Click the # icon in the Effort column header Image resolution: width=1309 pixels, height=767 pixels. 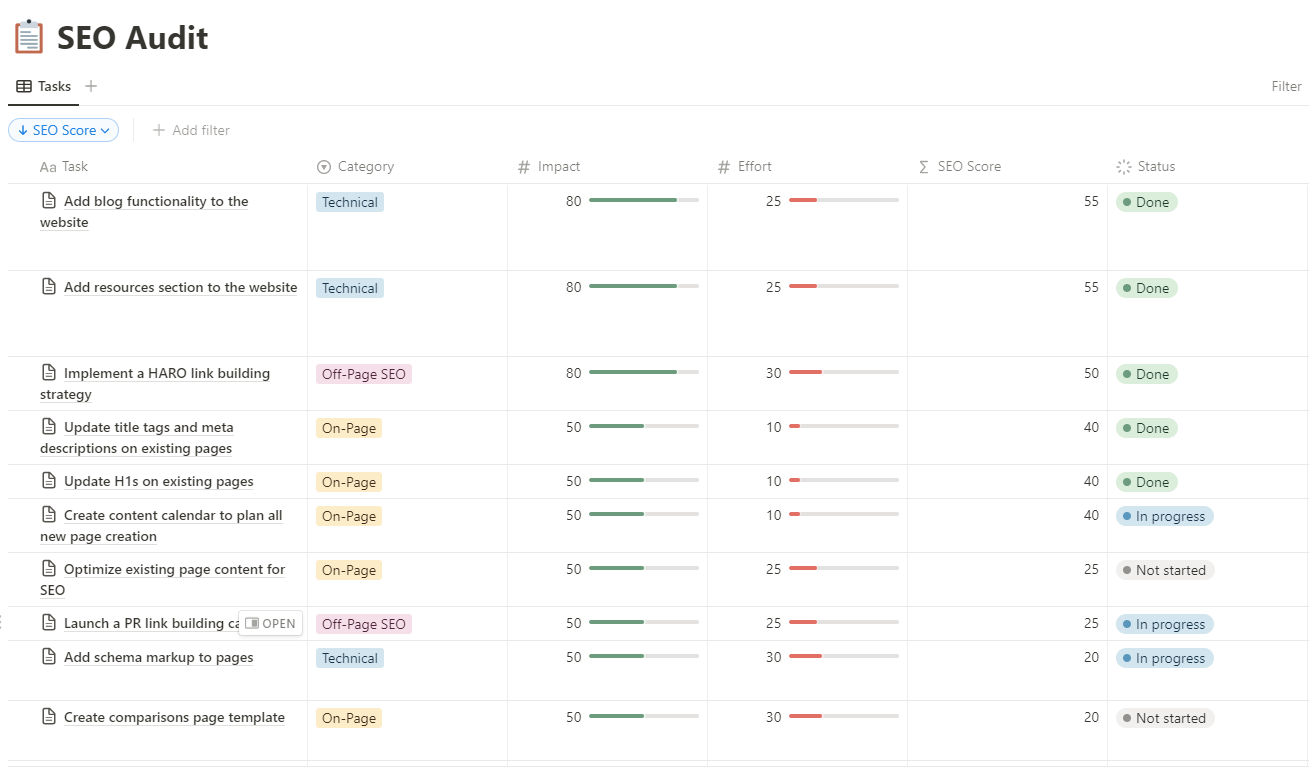coord(723,166)
